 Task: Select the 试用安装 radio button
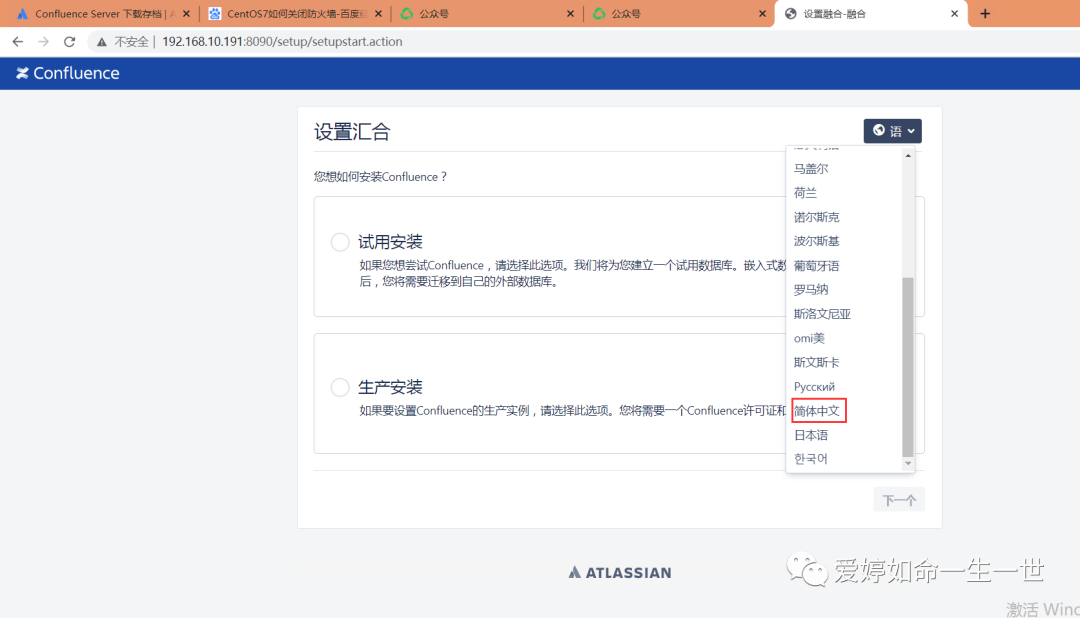[x=340, y=242]
